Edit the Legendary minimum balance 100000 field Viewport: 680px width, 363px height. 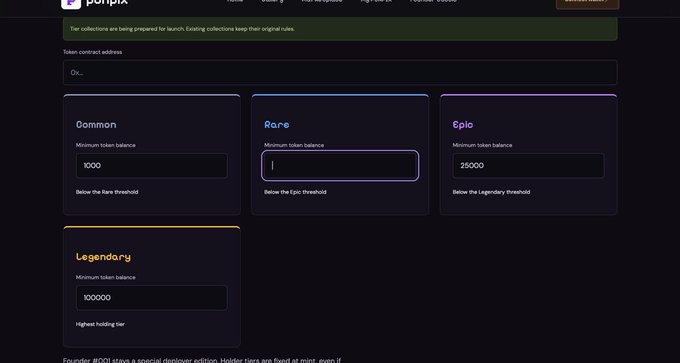tap(152, 298)
